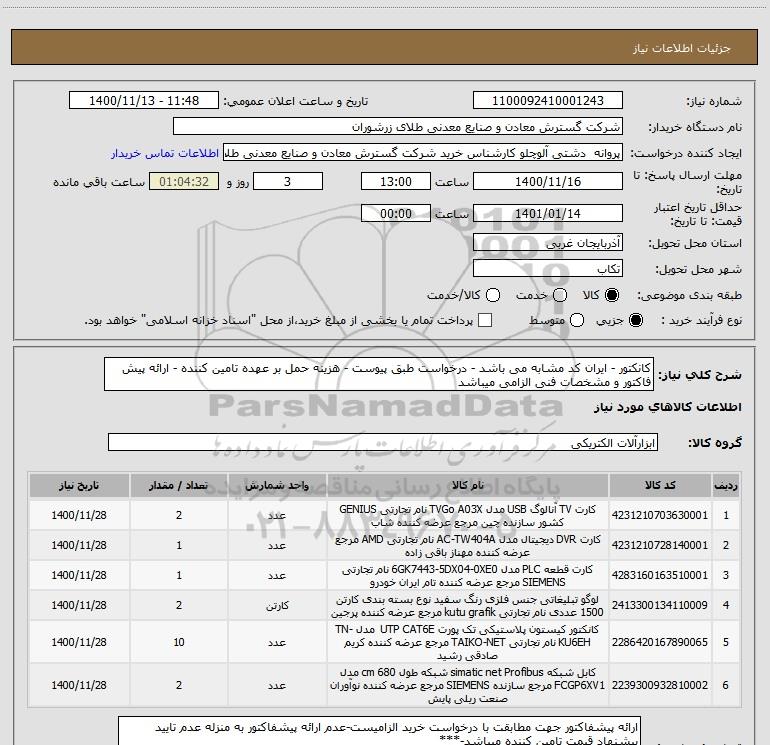The width and height of the screenshot is (770, 745).
Task: Click the GENIUS TVGo A03X item name
Action: (x=468, y=516)
